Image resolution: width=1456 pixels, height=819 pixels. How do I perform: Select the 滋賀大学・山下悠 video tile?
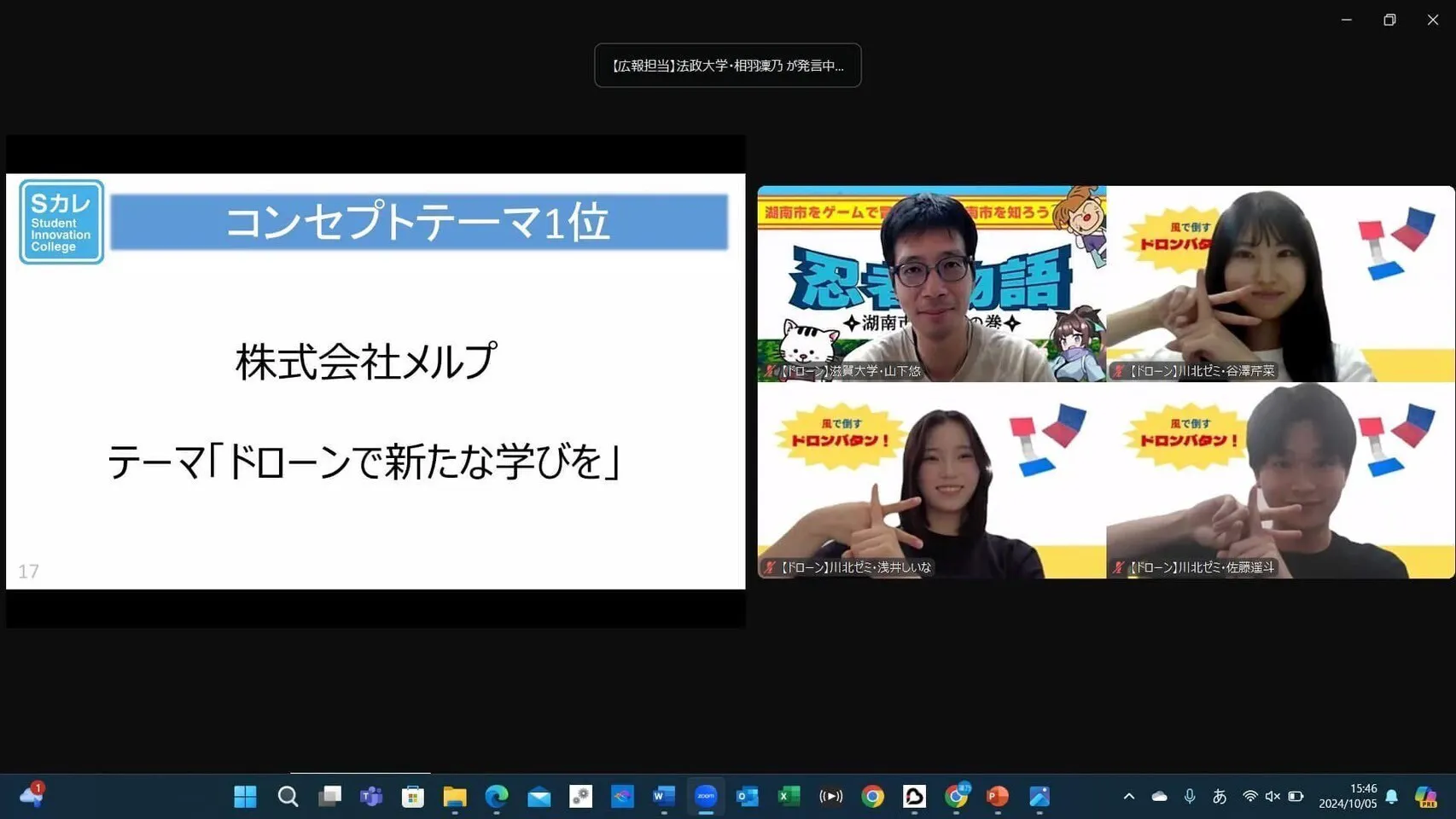click(x=931, y=283)
